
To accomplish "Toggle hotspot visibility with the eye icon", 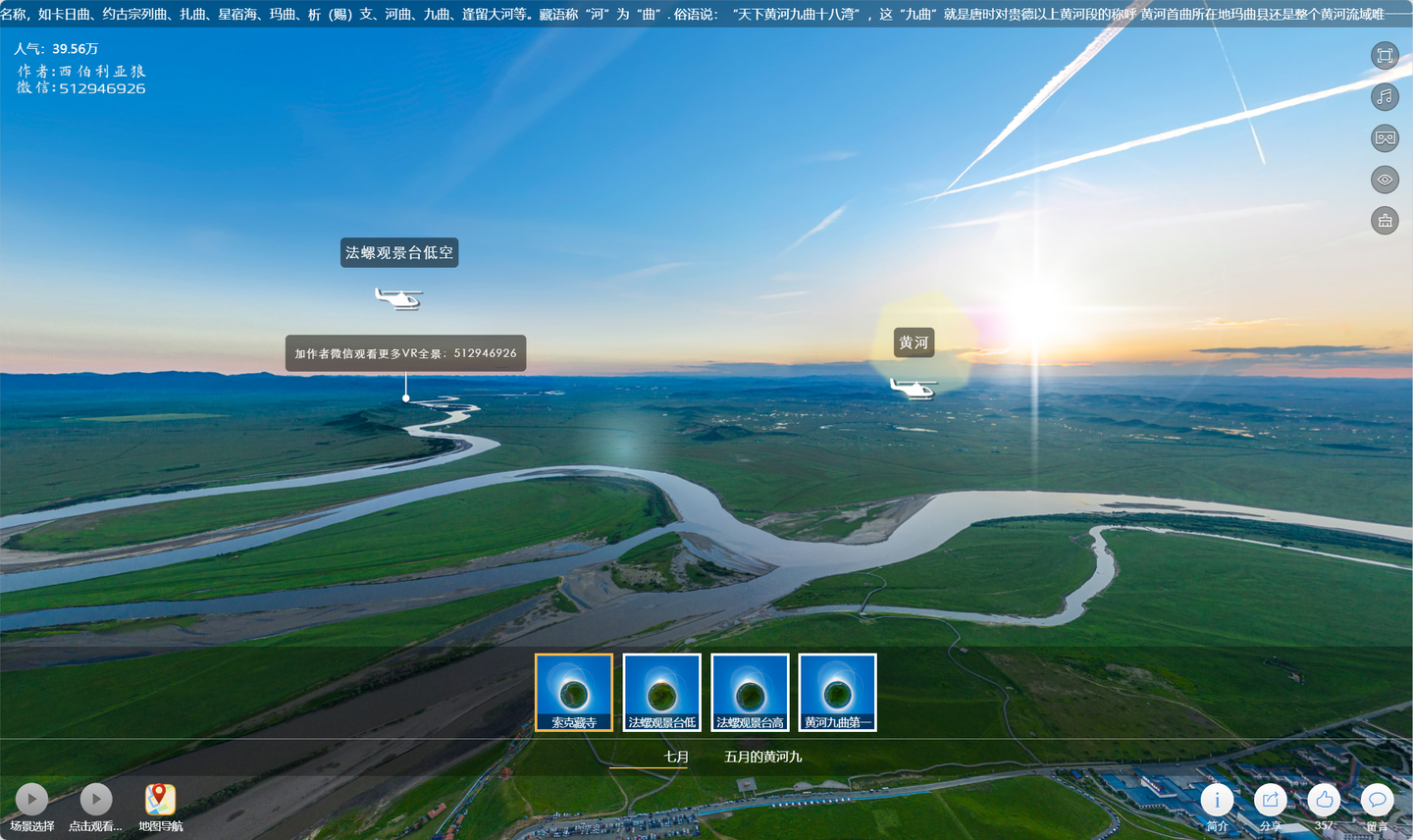I will pyautogui.click(x=1385, y=180).
